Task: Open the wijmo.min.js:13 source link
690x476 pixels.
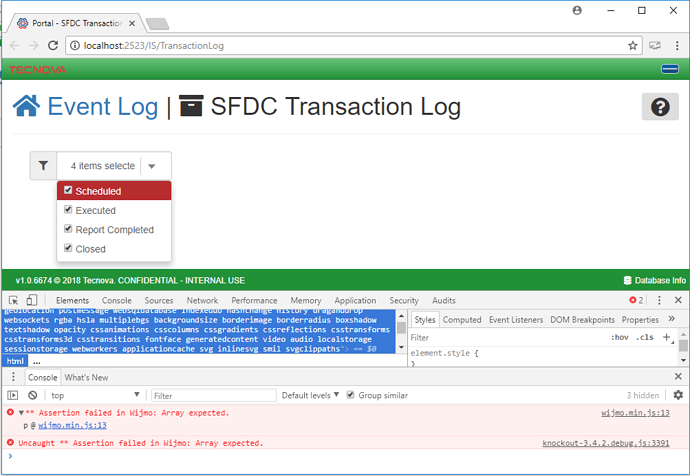Action: (635, 412)
